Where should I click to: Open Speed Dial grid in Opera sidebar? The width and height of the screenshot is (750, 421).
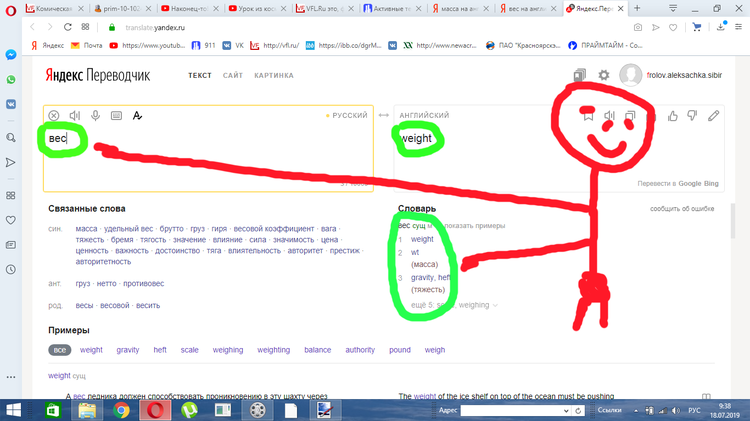pyautogui.click(x=11, y=195)
